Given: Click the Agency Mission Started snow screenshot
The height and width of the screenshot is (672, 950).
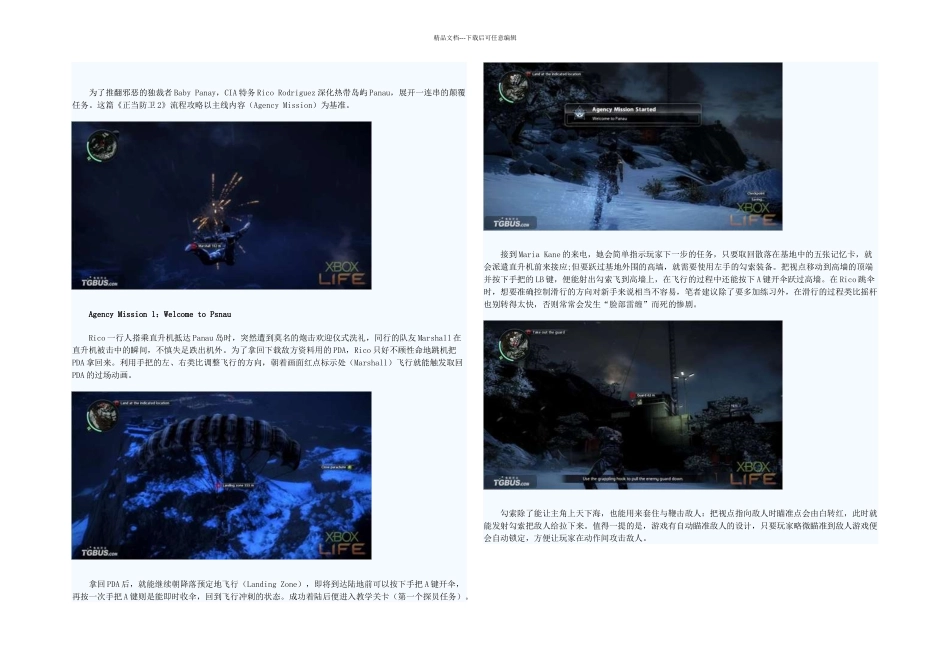Looking at the screenshot, I should pyautogui.click(x=633, y=146).
